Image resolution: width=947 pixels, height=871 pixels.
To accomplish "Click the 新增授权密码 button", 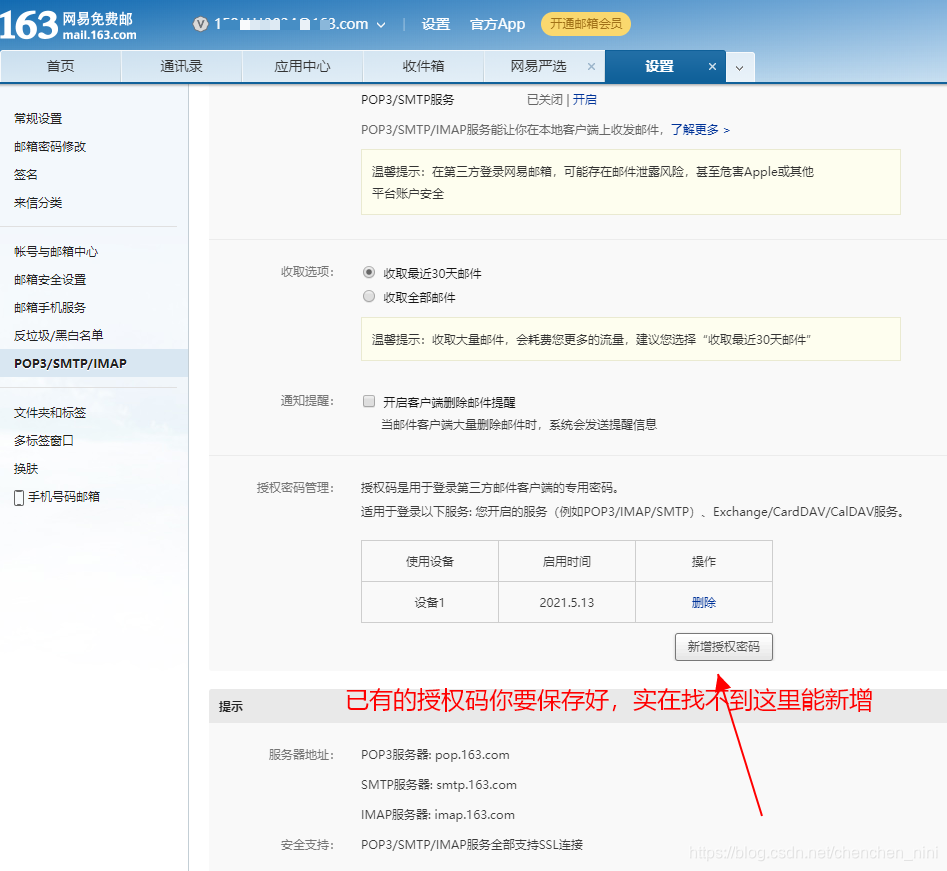I will pos(724,647).
